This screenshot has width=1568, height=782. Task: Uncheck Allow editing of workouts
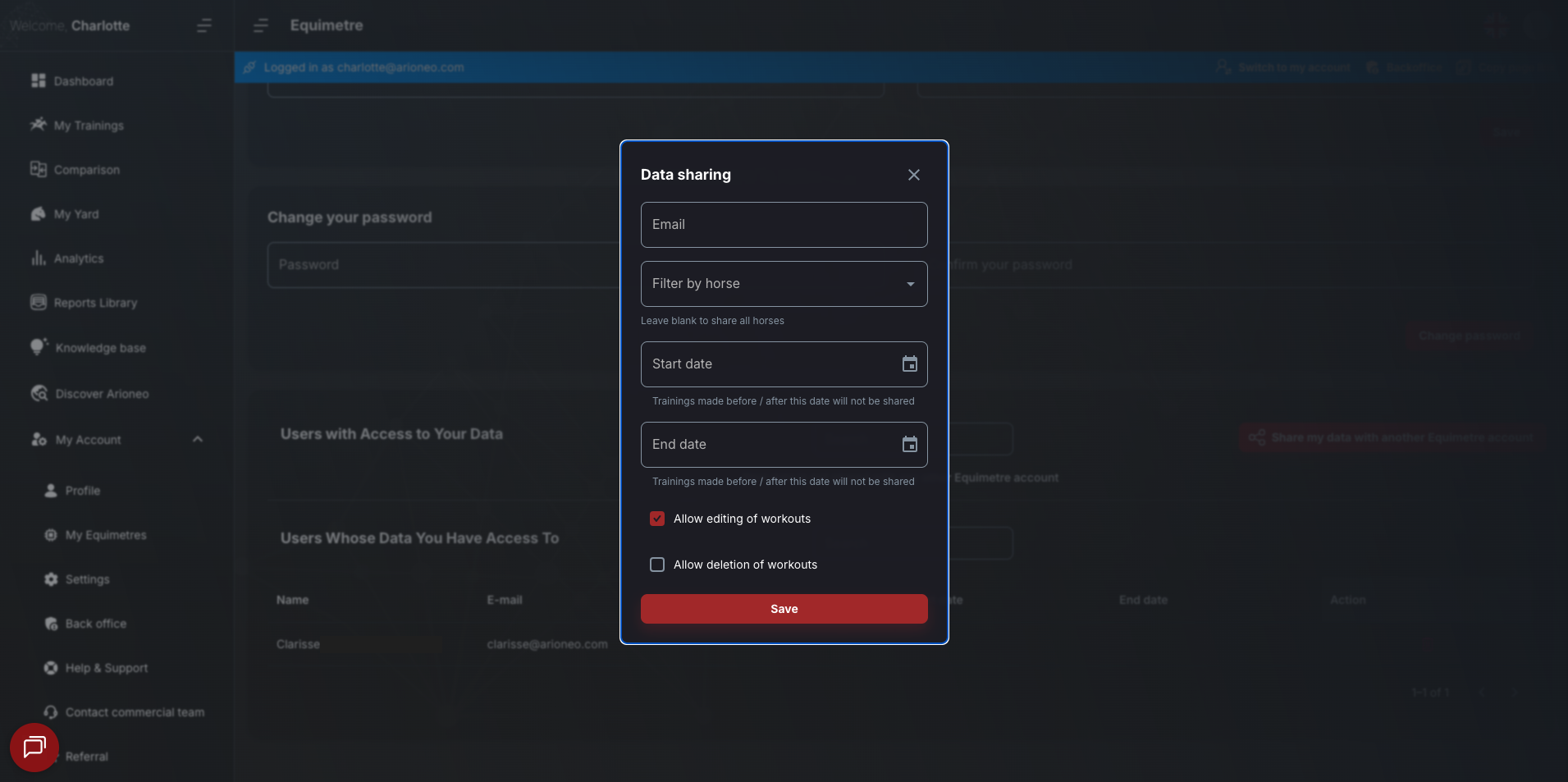pos(657,519)
